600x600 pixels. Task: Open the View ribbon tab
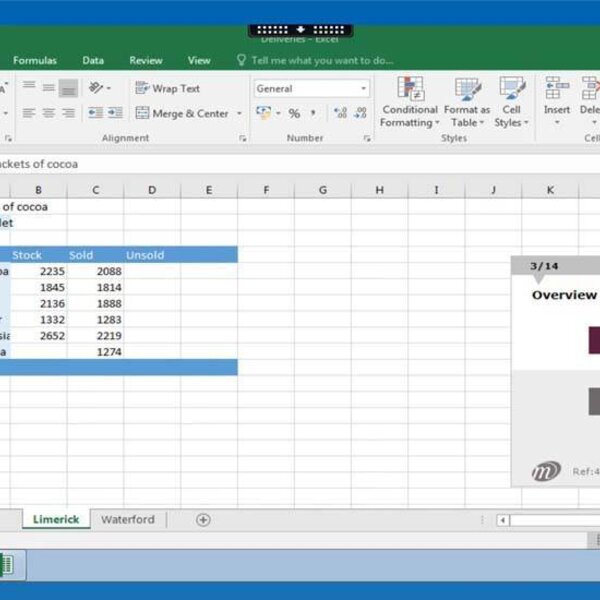199,60
